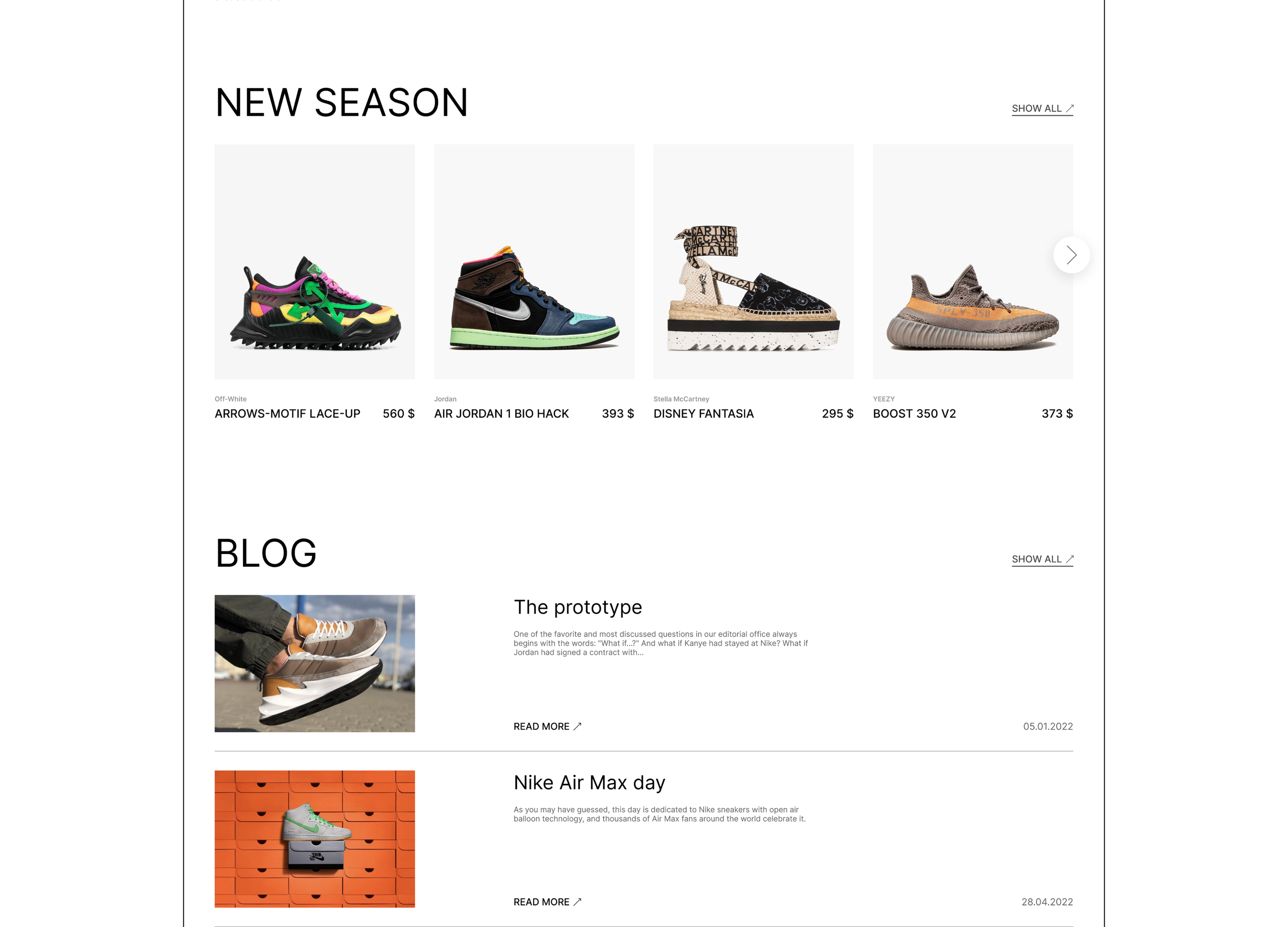Click arrow icon beside Nike Air Max Read More
Viewport: 1288px width, 927px height.
tap(578, 902)
